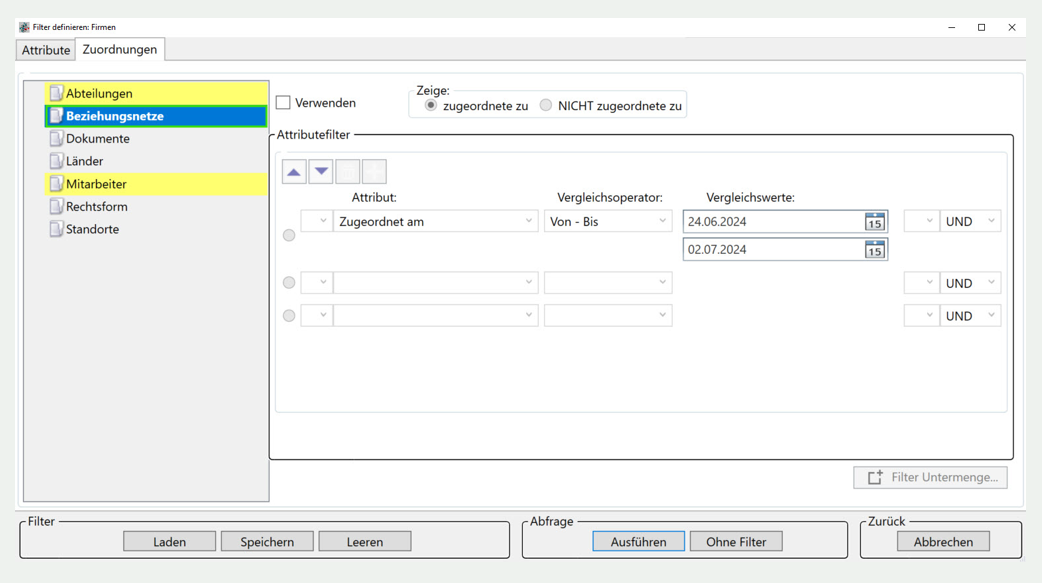Select the Abteilungen item in the list
This screenshot has height=584, width=1044.
[99, 94]
